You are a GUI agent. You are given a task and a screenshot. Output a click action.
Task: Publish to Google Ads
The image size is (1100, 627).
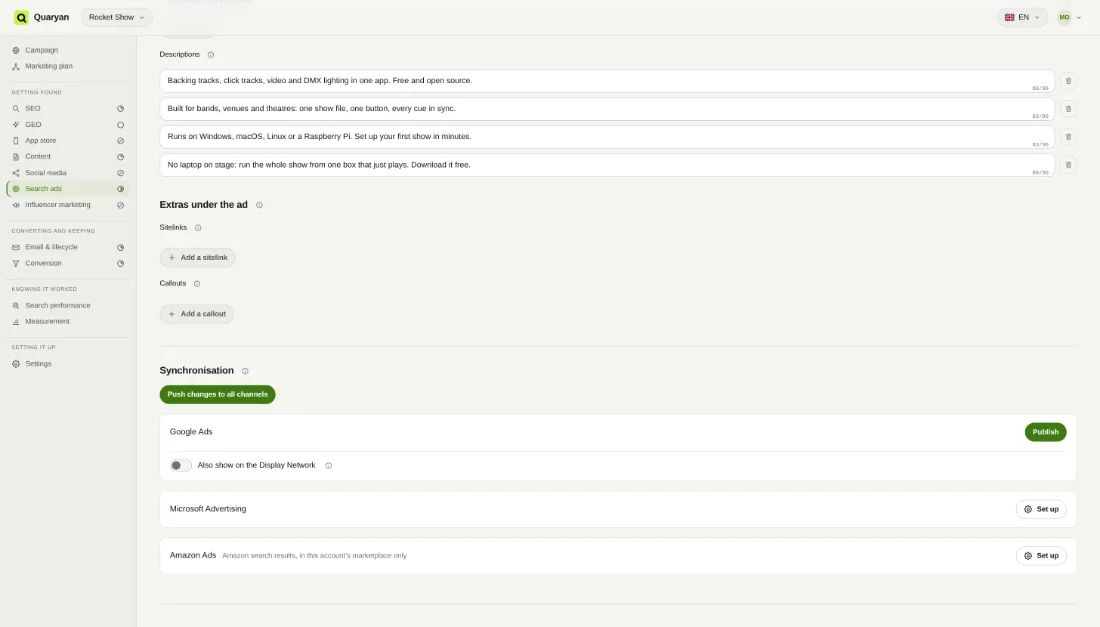(x=1045, y=432)
